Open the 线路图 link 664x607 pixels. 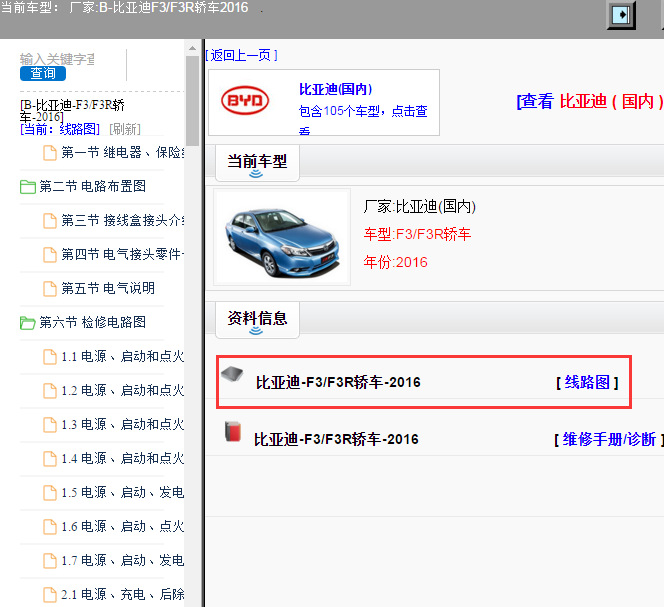(x=587, y=382)
